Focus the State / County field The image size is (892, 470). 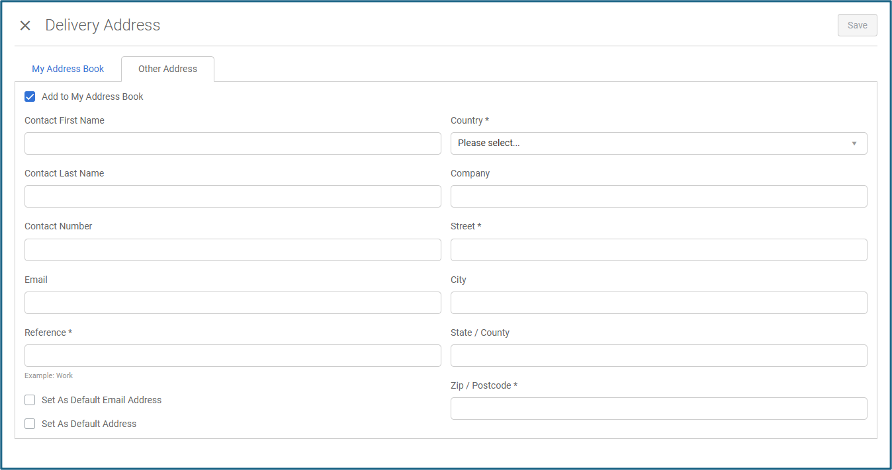[658, 355]
